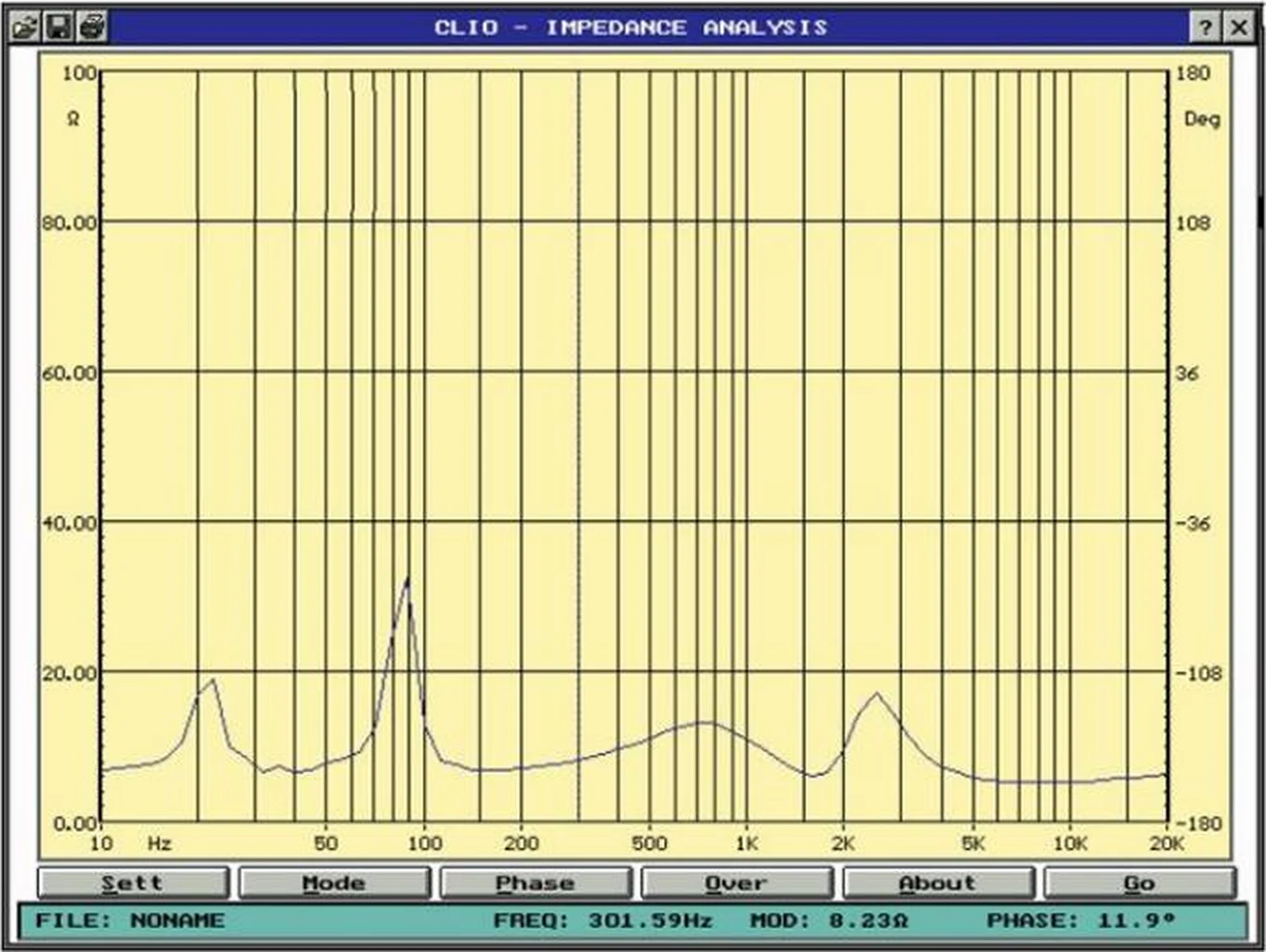Close the Impedance Analysis window
The image size is (1266, 952).
(1239, 27)
